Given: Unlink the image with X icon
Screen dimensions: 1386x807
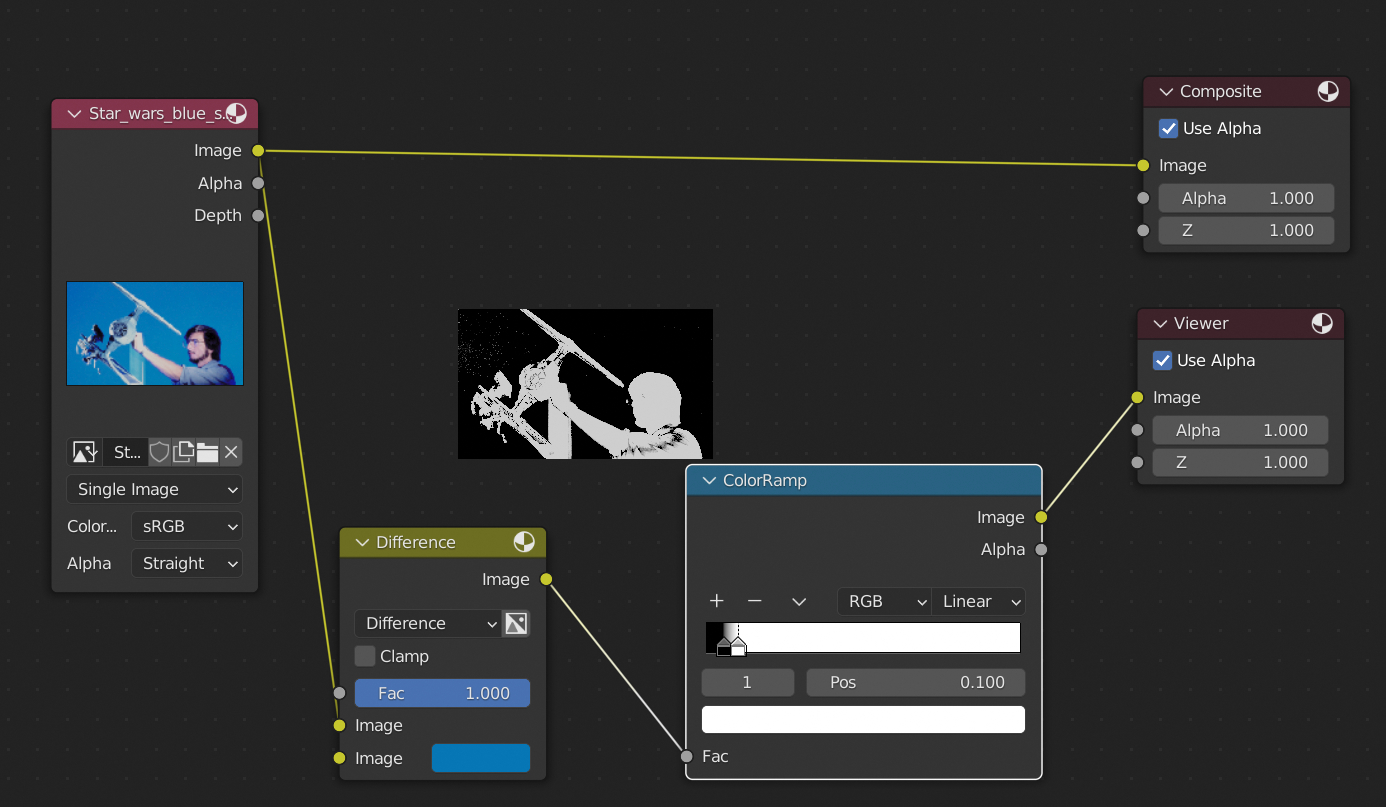Looking at the screenshot, I should pos(231,452).
